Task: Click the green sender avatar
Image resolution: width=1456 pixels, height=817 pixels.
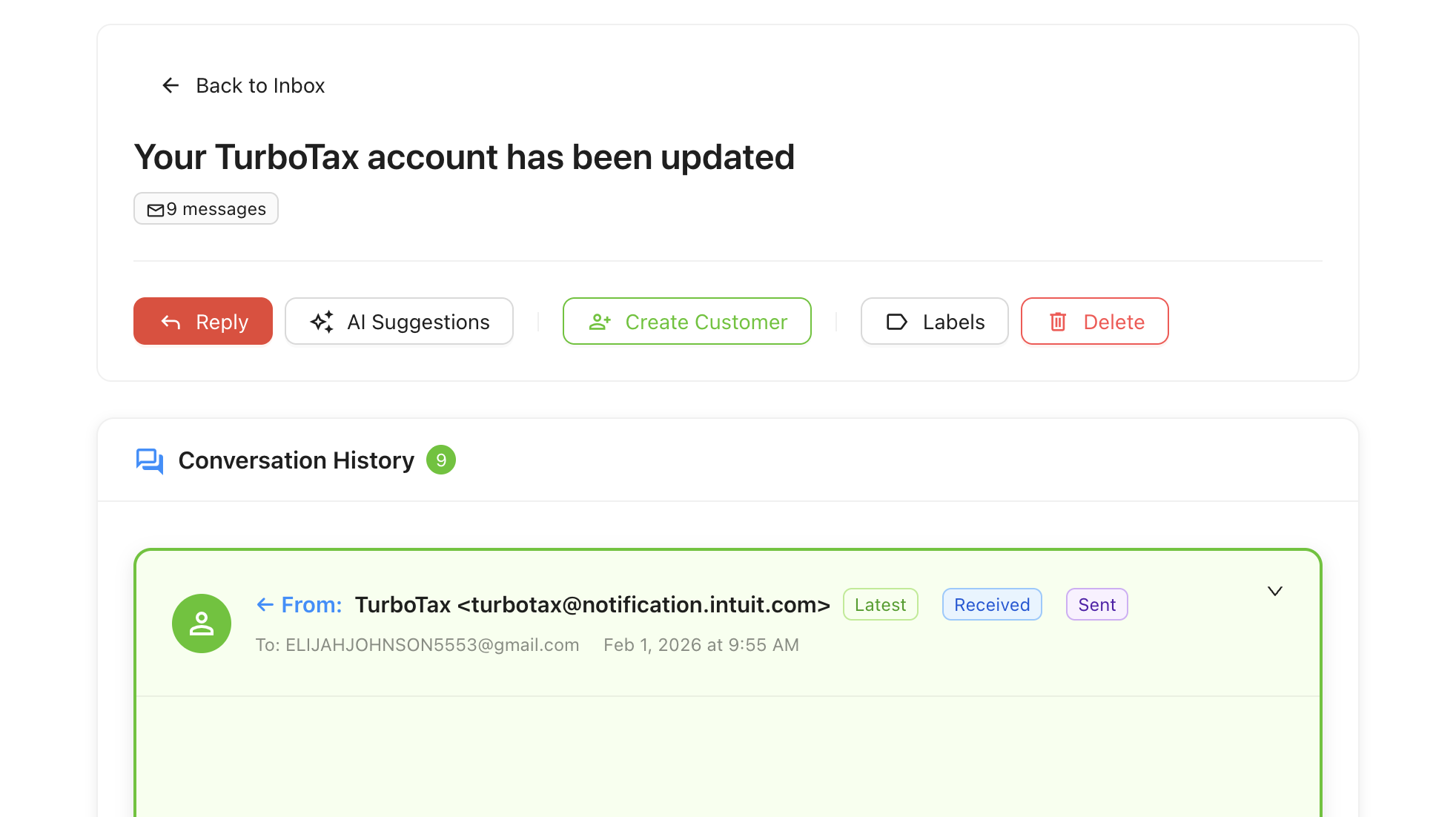Action: pos(202,623)
